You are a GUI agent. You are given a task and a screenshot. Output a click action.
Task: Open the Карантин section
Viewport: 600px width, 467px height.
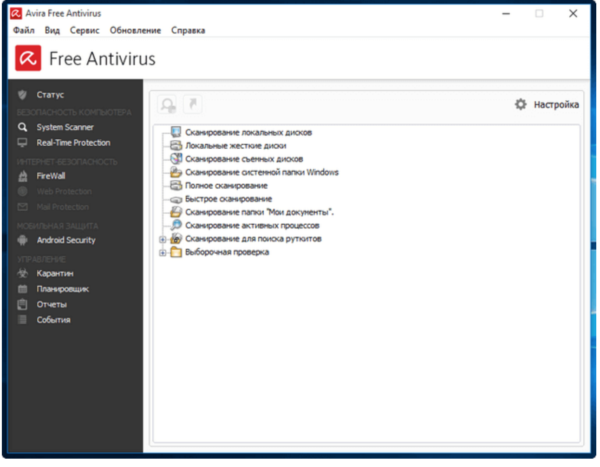[55, 273]
